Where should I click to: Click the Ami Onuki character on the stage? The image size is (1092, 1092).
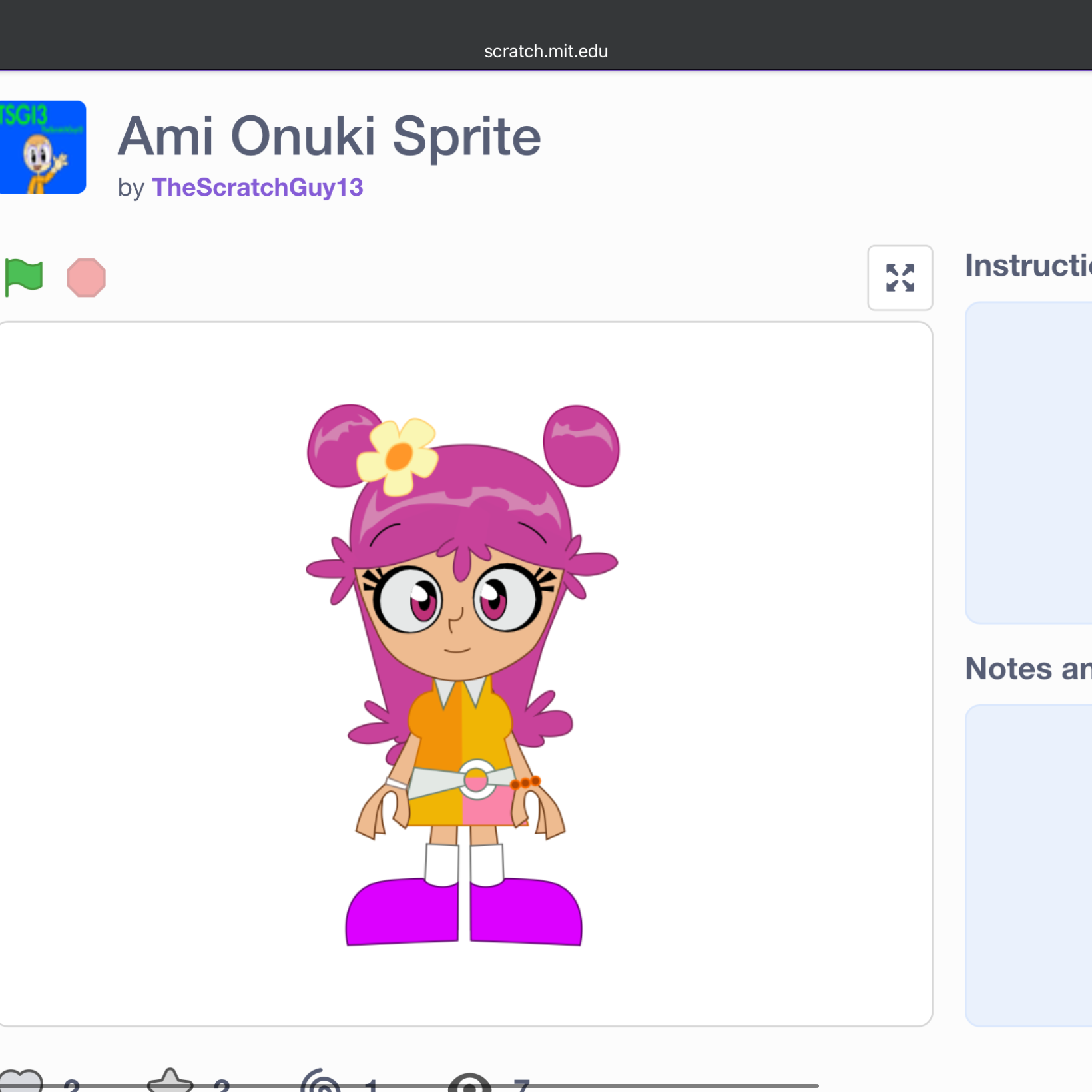pyautogui.click(x=462, y=674)
